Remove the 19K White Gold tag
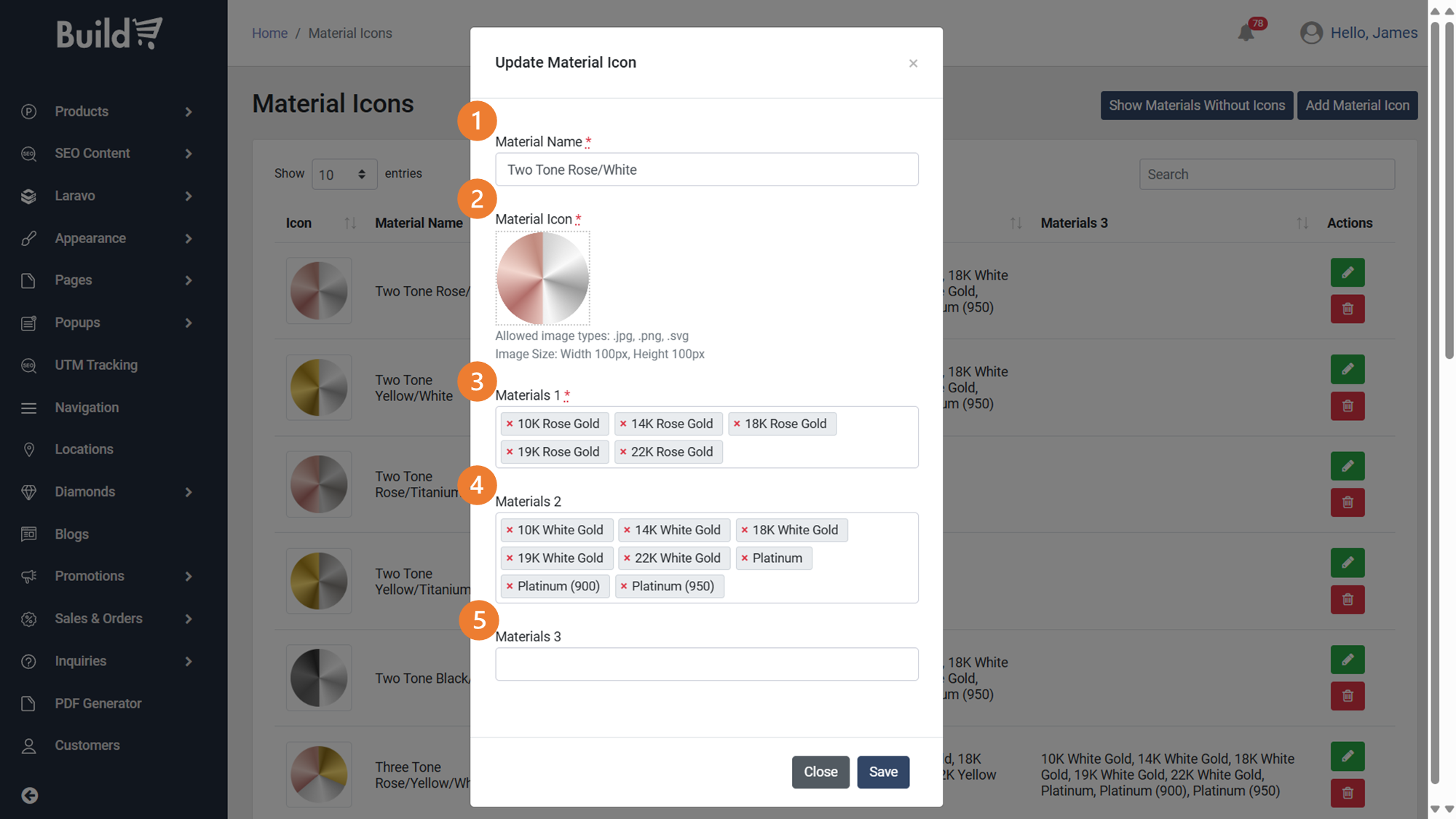This screenshot has width=1456, height=819. pyautogui.click(x=510, y=558)
